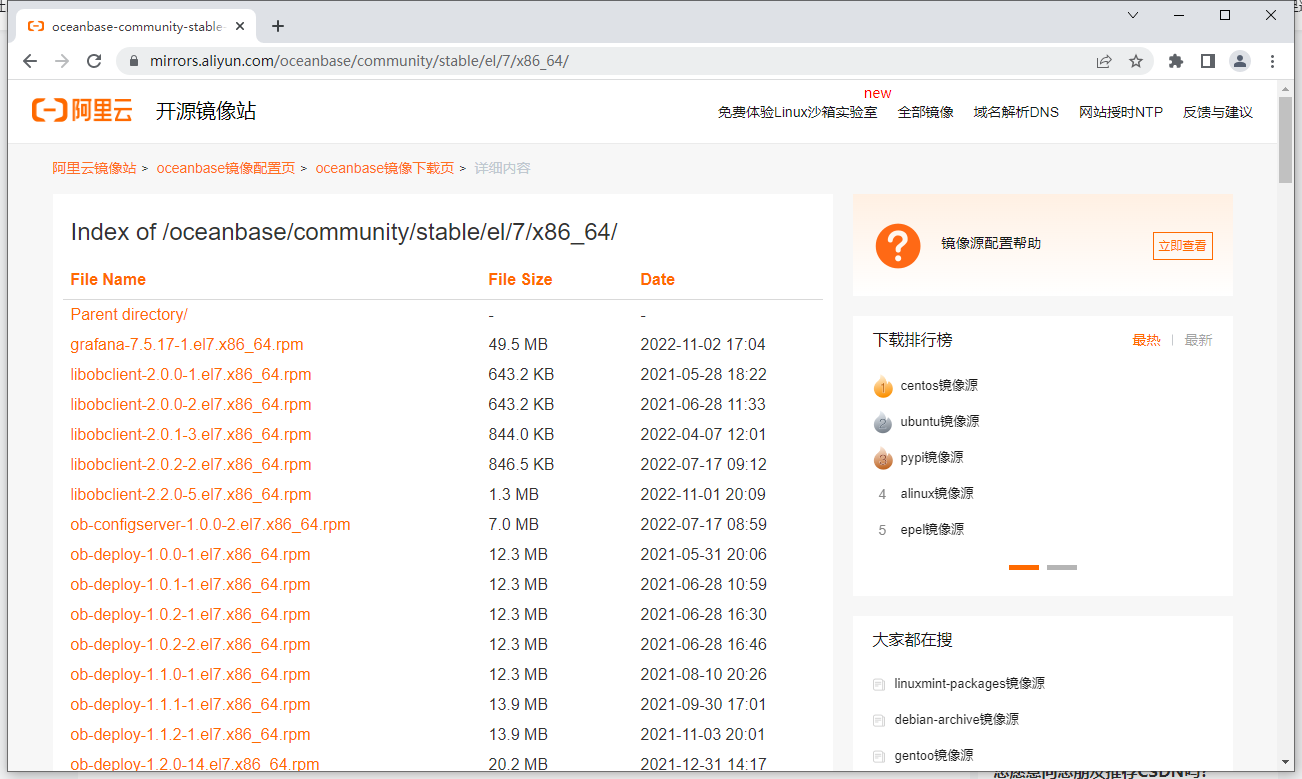Download libobclient-2.2.0-5.el7.x86_64.rpm

point(191,494)
